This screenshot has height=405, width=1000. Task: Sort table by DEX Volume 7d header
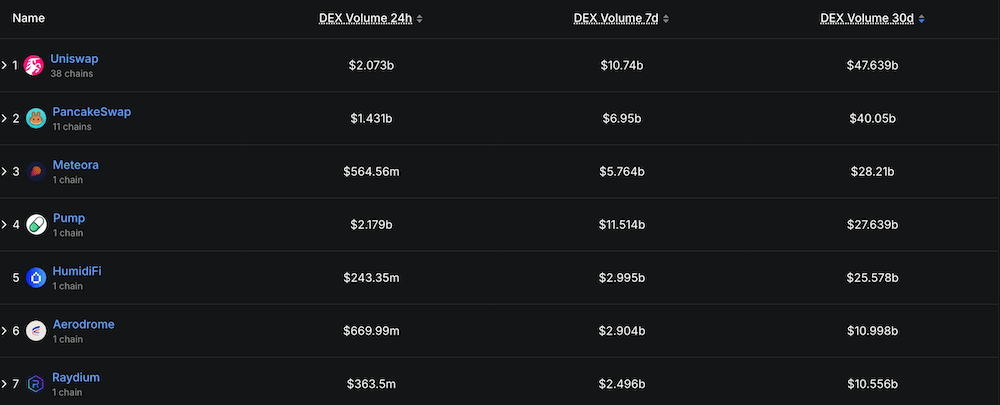(614, 19)
